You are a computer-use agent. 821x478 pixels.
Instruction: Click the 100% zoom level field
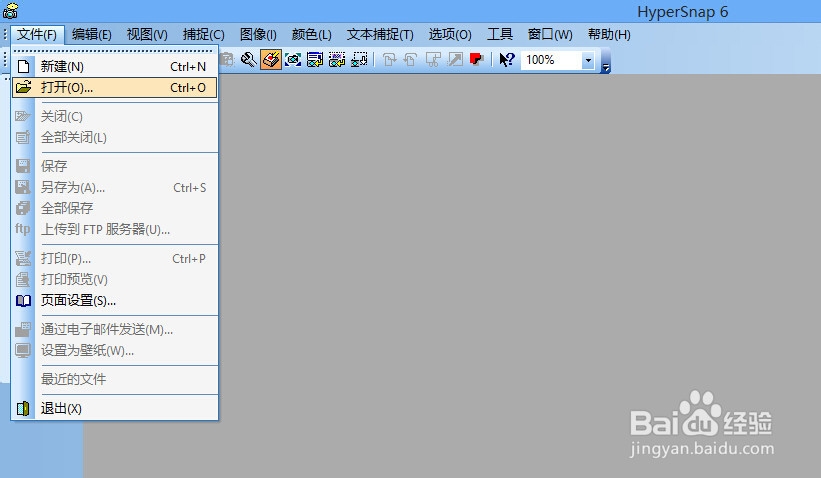tap(551, 60)
